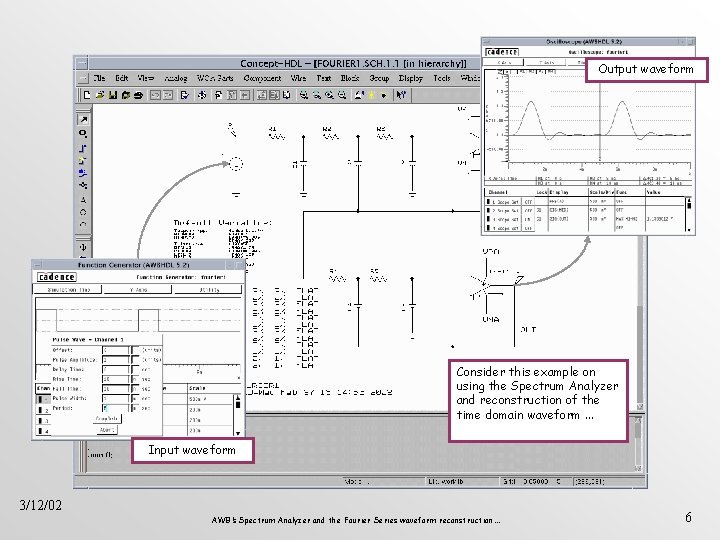Select the arc tool in left palette

(83, 225)
